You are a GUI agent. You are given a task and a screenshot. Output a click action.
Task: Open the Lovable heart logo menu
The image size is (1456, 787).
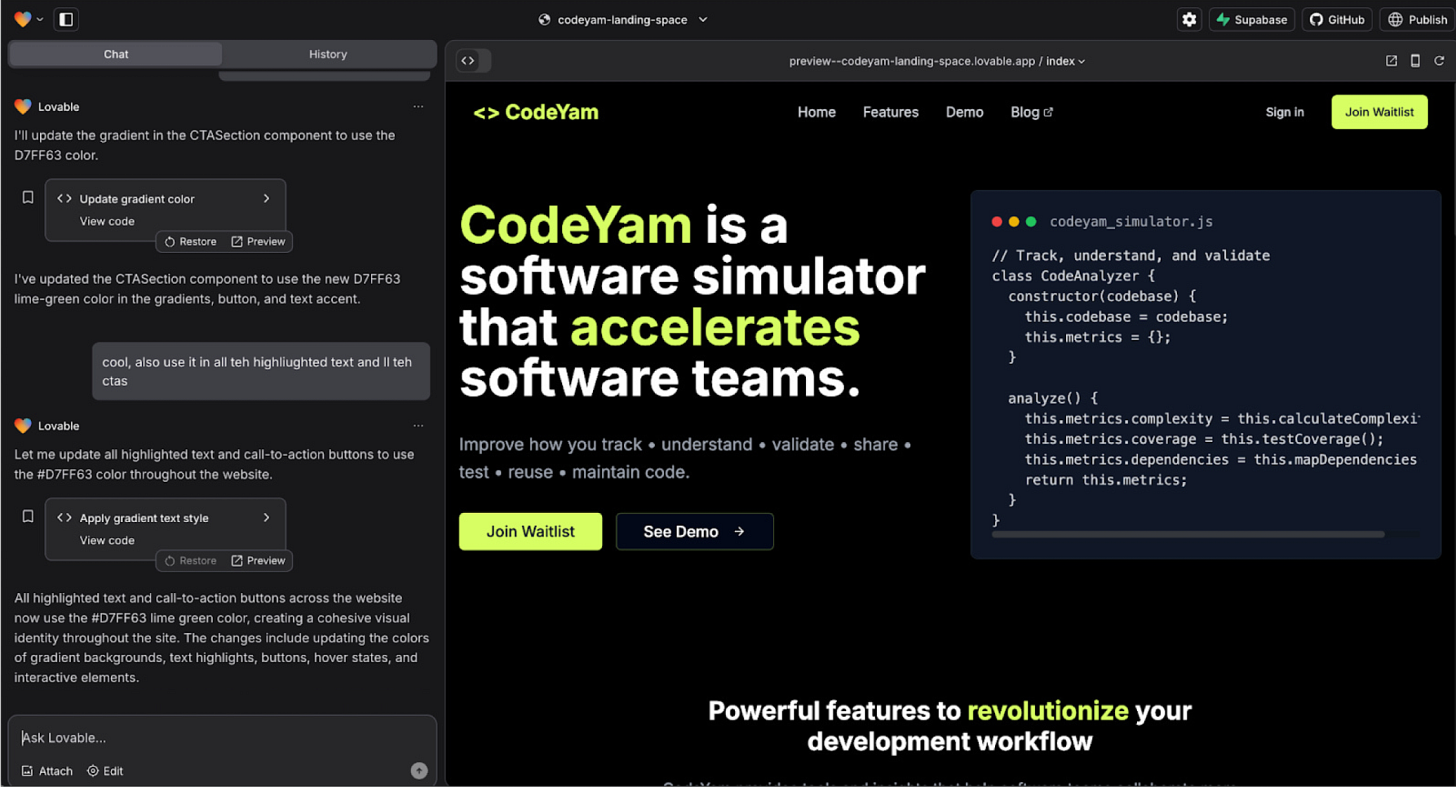coord(28,19)
